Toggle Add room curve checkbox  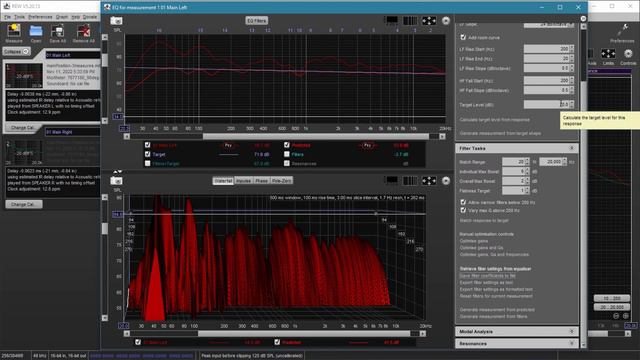tap(463, 37)
